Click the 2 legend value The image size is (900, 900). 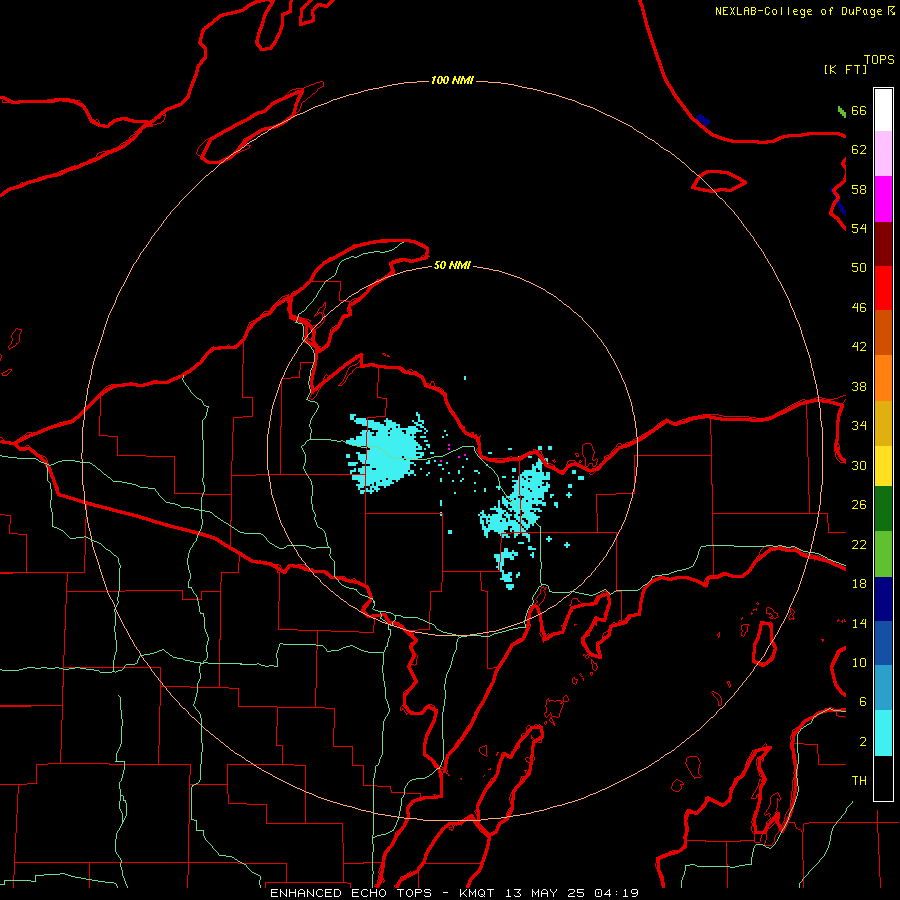(863, 742)
